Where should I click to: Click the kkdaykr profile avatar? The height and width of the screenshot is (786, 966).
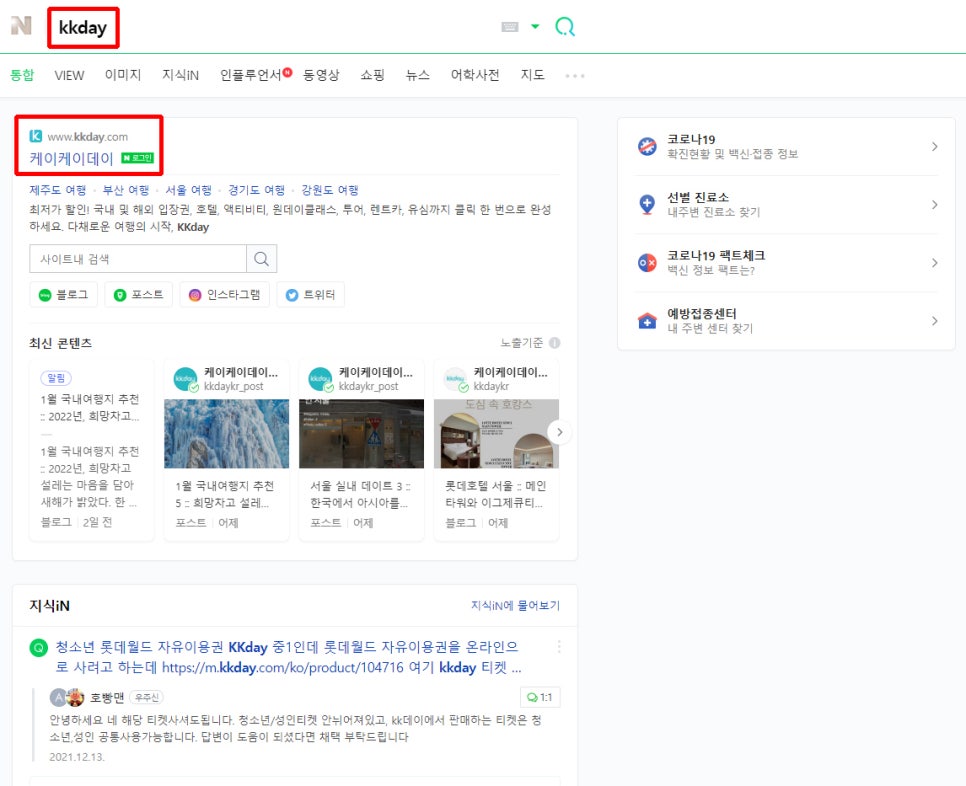[456, 379]
